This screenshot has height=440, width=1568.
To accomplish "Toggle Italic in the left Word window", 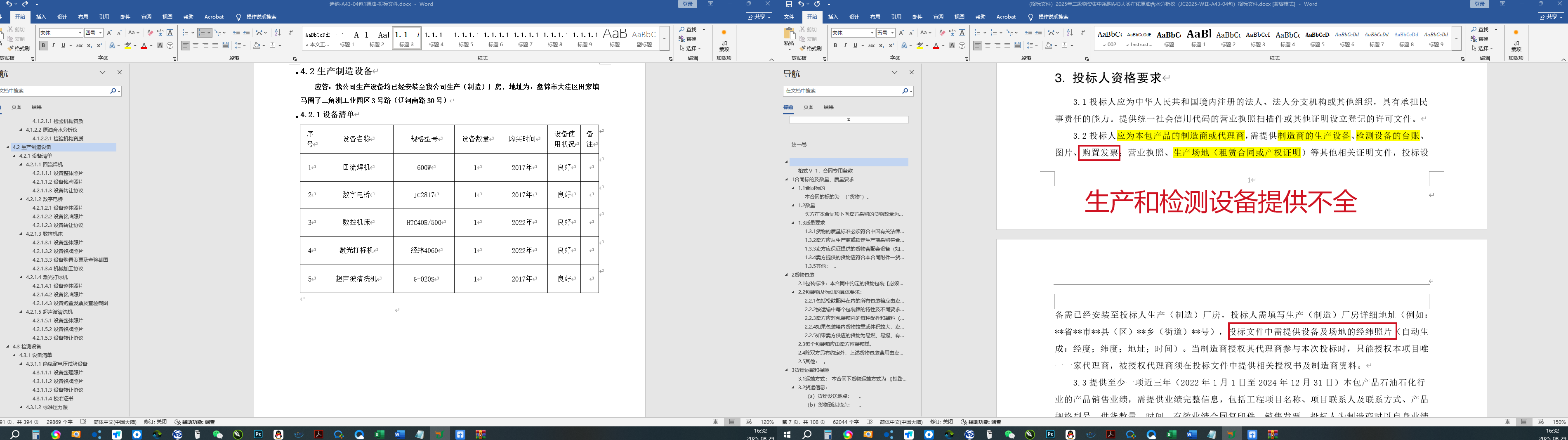I will tap(53, 46).
